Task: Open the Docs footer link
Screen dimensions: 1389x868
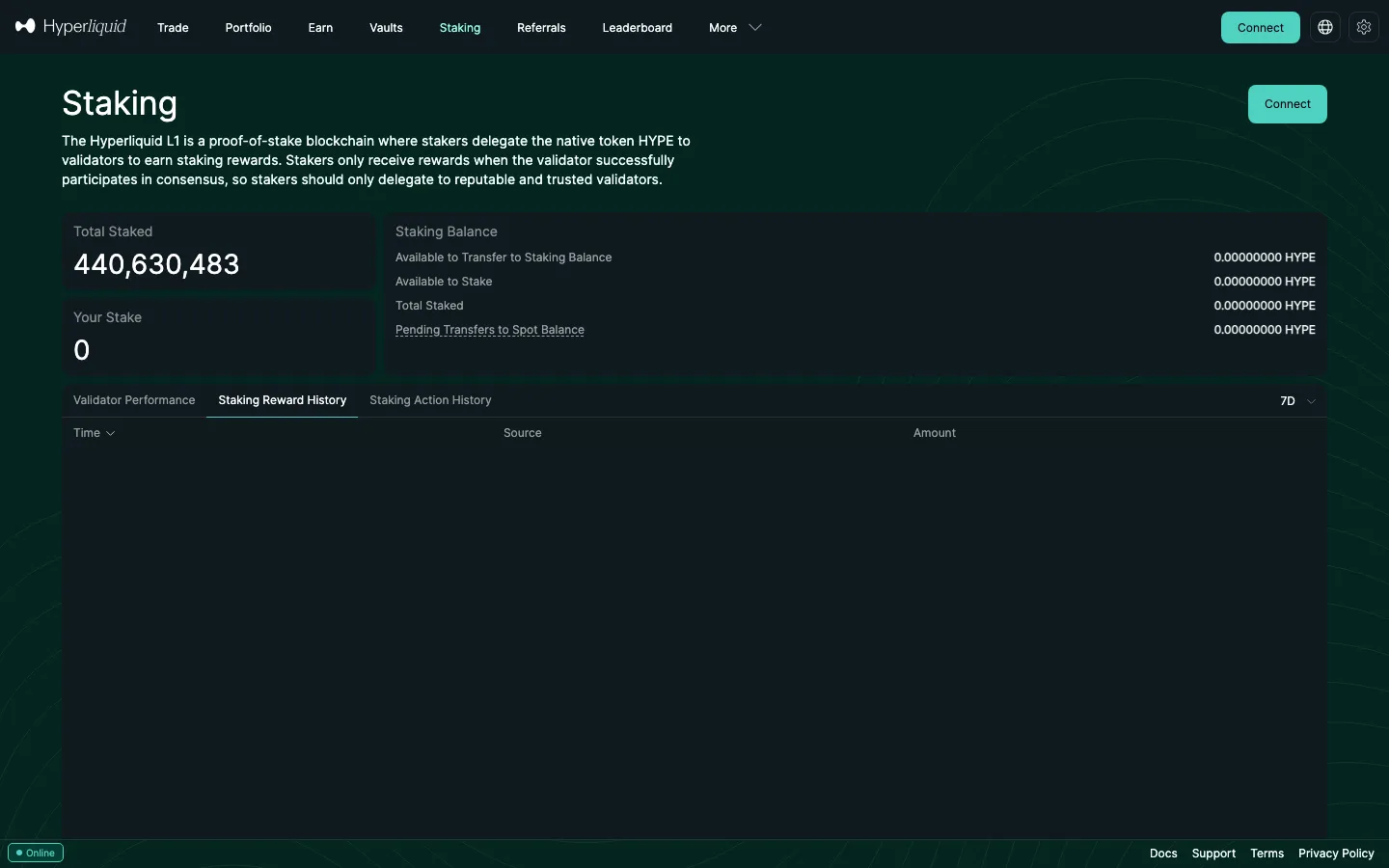Action: coord(1163,854)
